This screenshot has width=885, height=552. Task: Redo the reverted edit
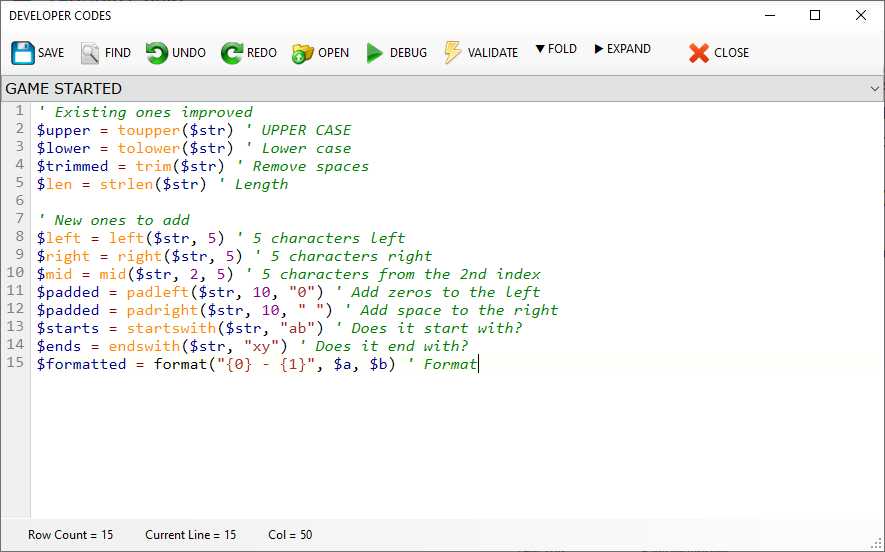[232, 53]
